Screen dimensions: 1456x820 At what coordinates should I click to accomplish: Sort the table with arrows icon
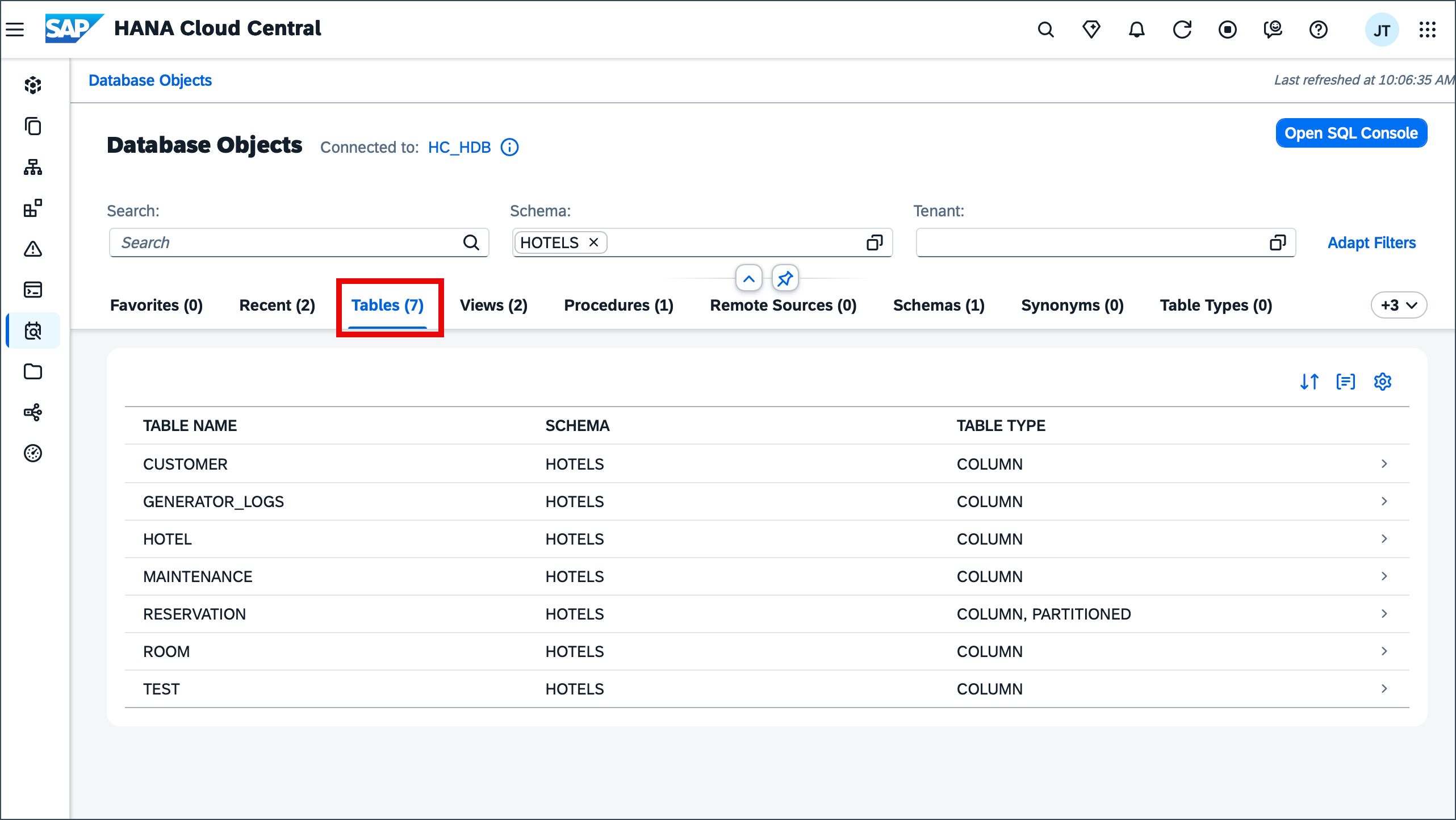click(x=1309, y=382)
